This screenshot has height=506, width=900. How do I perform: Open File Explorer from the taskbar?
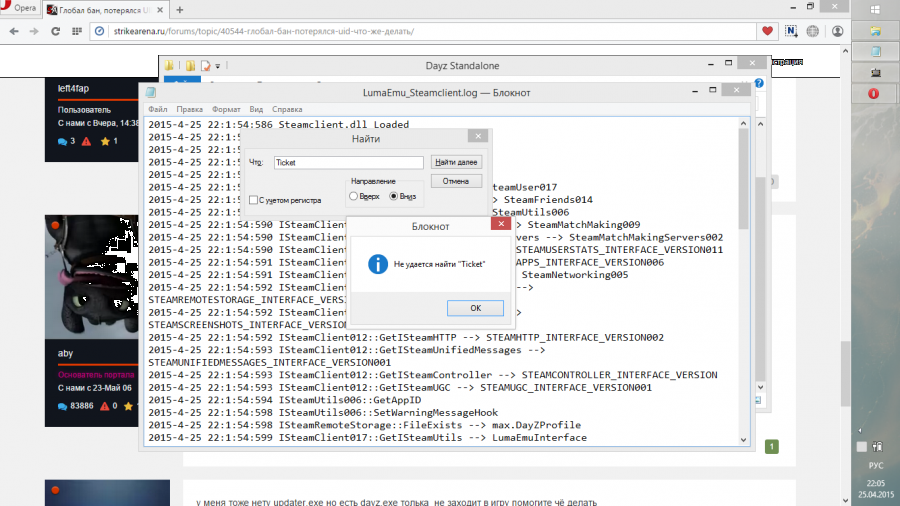point(875,31)
